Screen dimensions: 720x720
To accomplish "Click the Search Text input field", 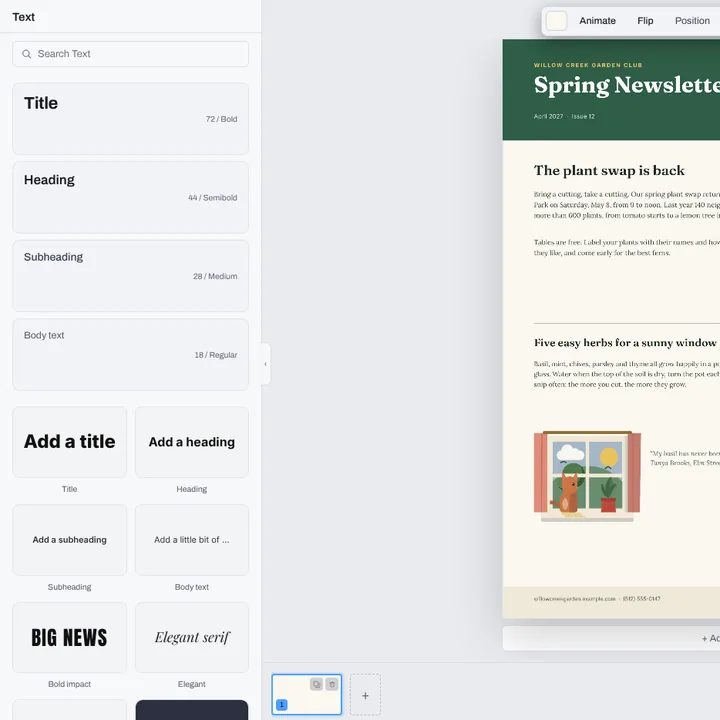I will 130,54.
